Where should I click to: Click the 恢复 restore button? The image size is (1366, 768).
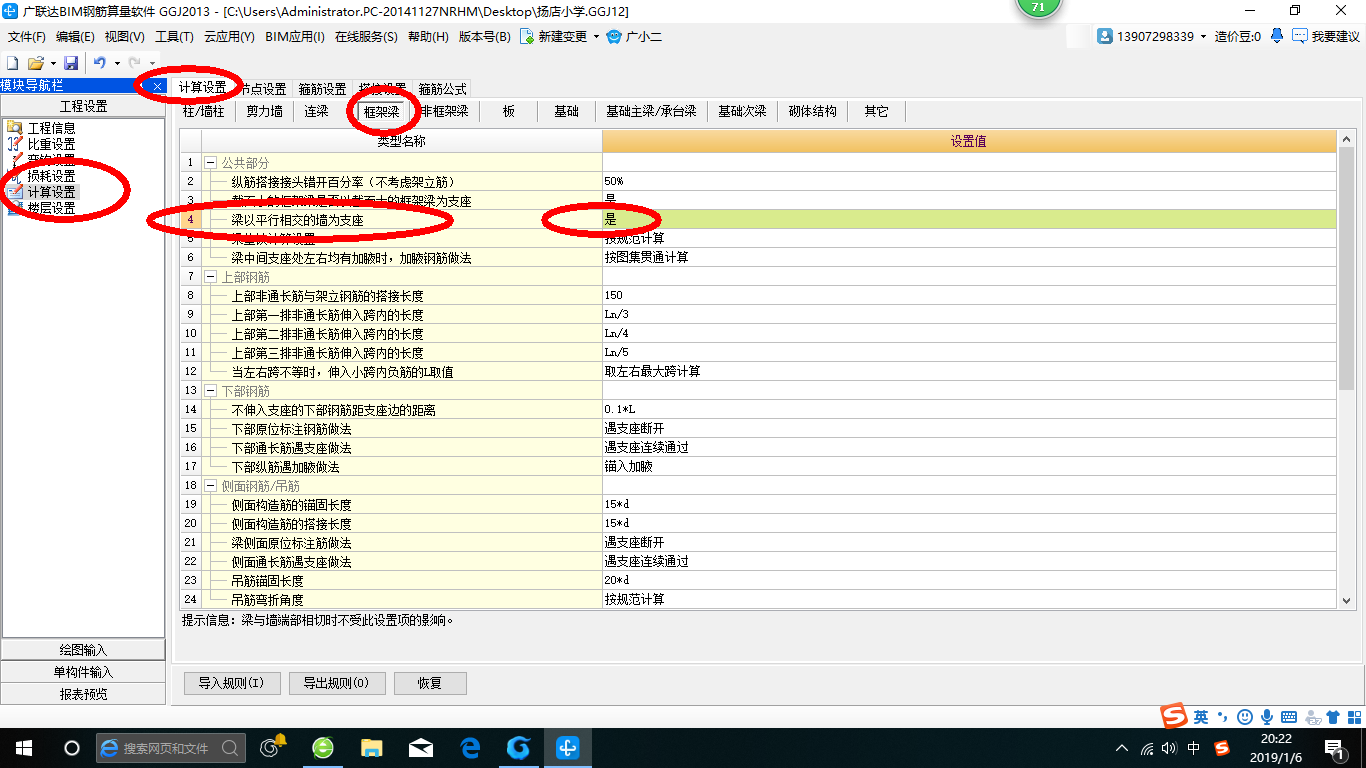coord(430,683)
